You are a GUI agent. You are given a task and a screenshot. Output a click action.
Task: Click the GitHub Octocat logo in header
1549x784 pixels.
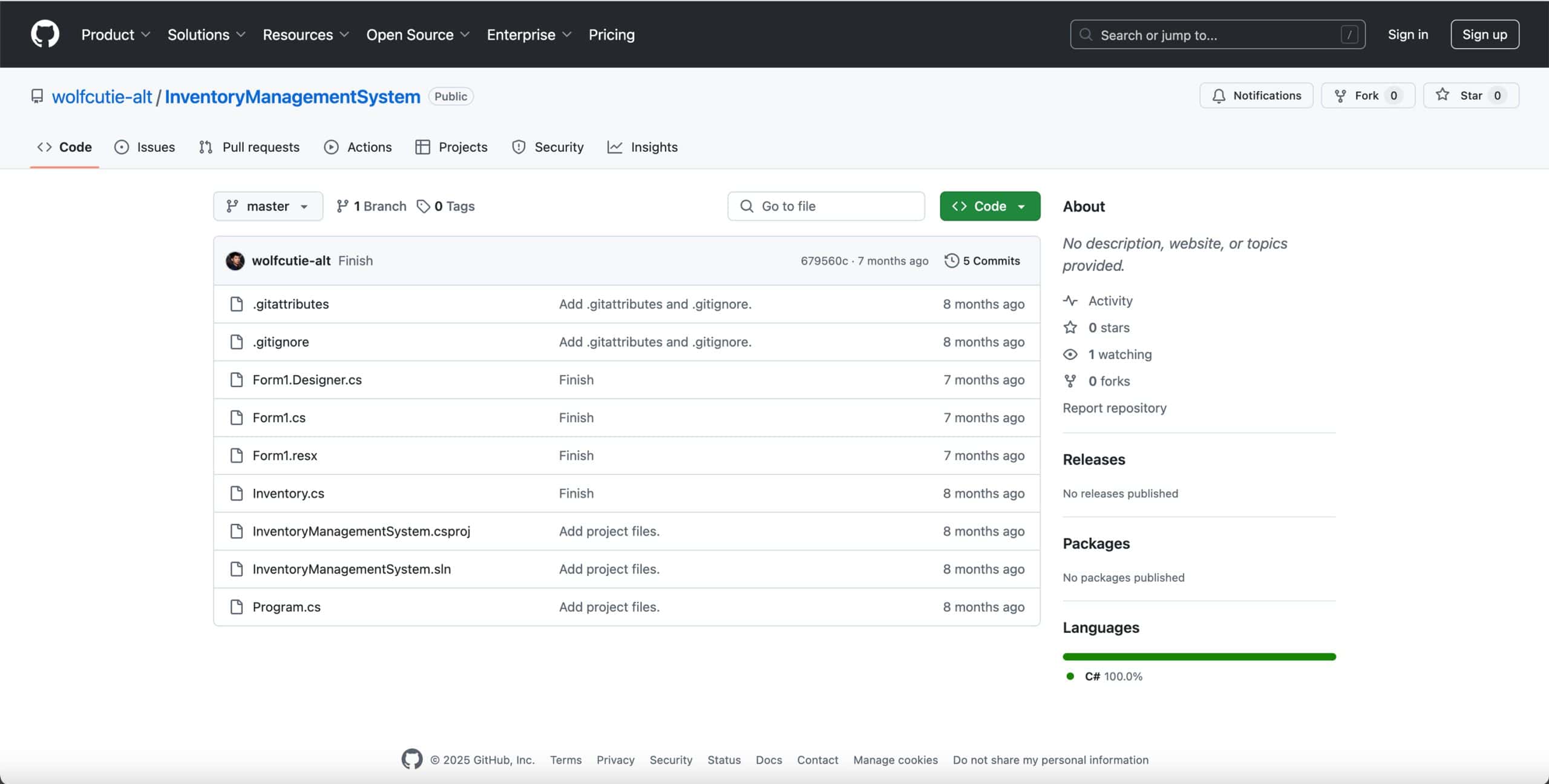click(45, 34)
